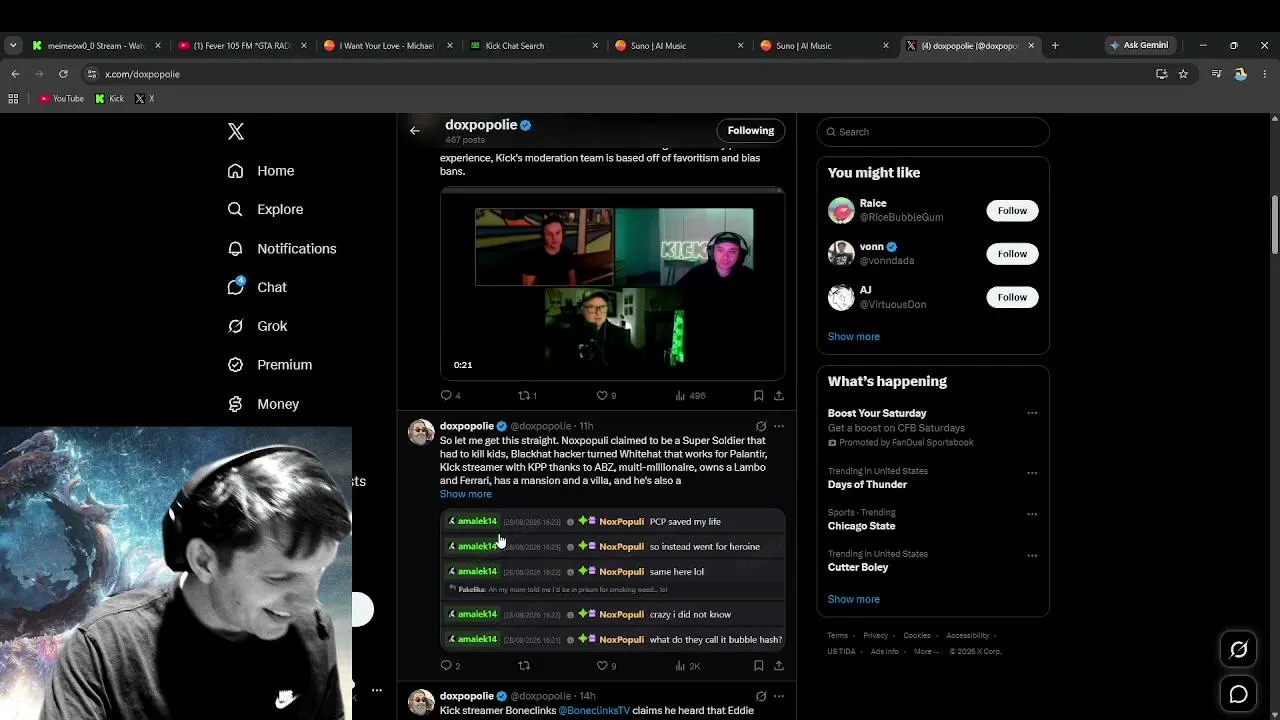Ask Grok about the 11h doxpopolie tweet
Screen dimensions: 1280x720
click(x=761, y=426)
